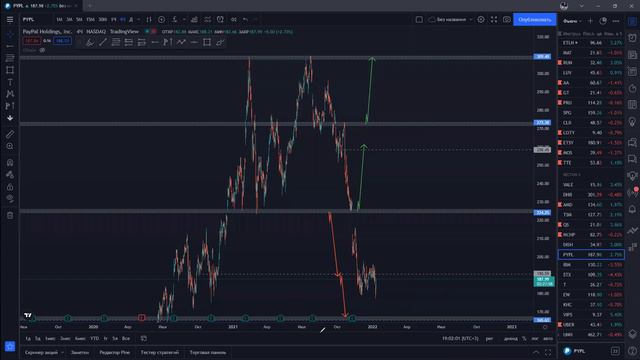Screen dimensions: 640x360
Task: Select the COTY row in watchlist
Action: click(x=591, y=133)
